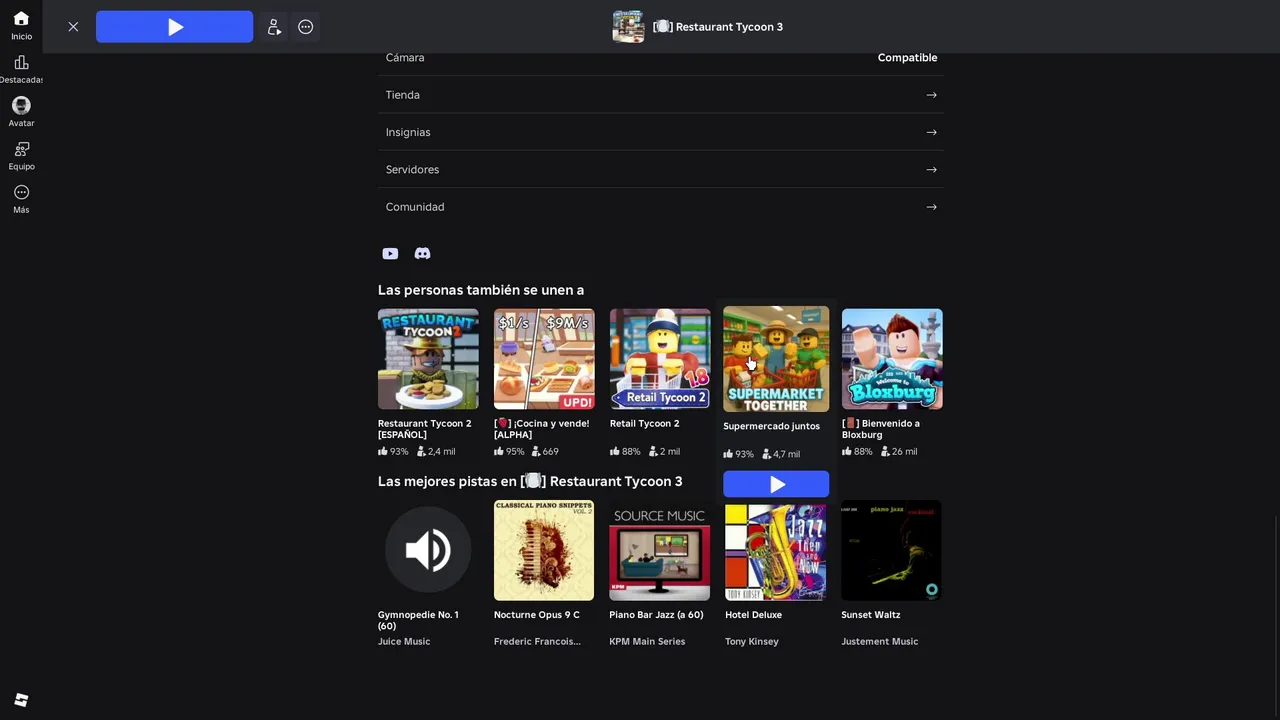Click Justement Music artist name
1280x720 pixels.
[x=880, y=642]
